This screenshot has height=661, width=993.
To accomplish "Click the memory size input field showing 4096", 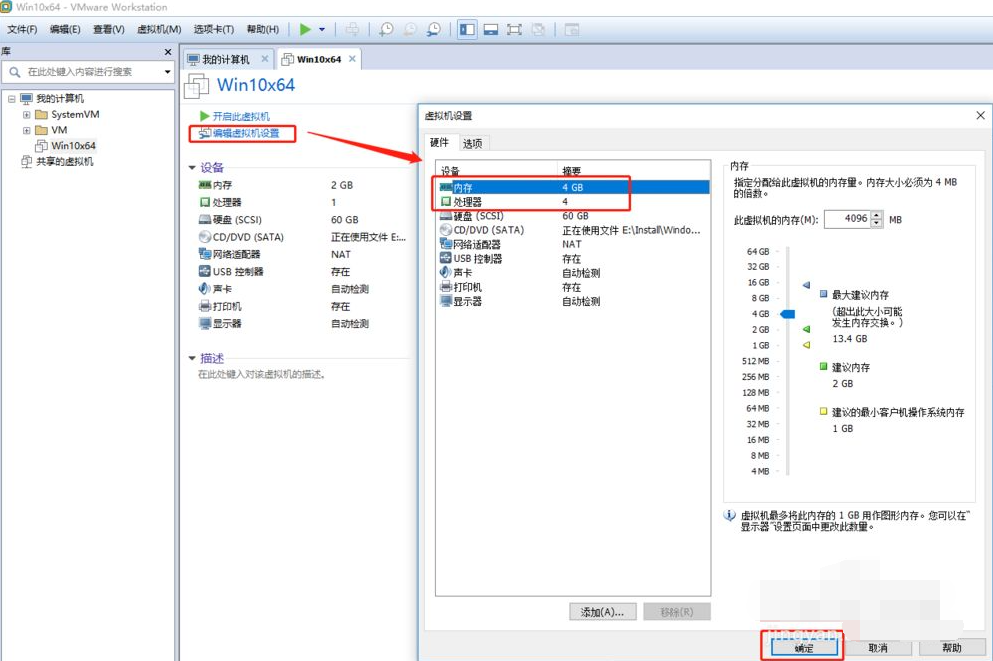I will (x=847, y=219).
